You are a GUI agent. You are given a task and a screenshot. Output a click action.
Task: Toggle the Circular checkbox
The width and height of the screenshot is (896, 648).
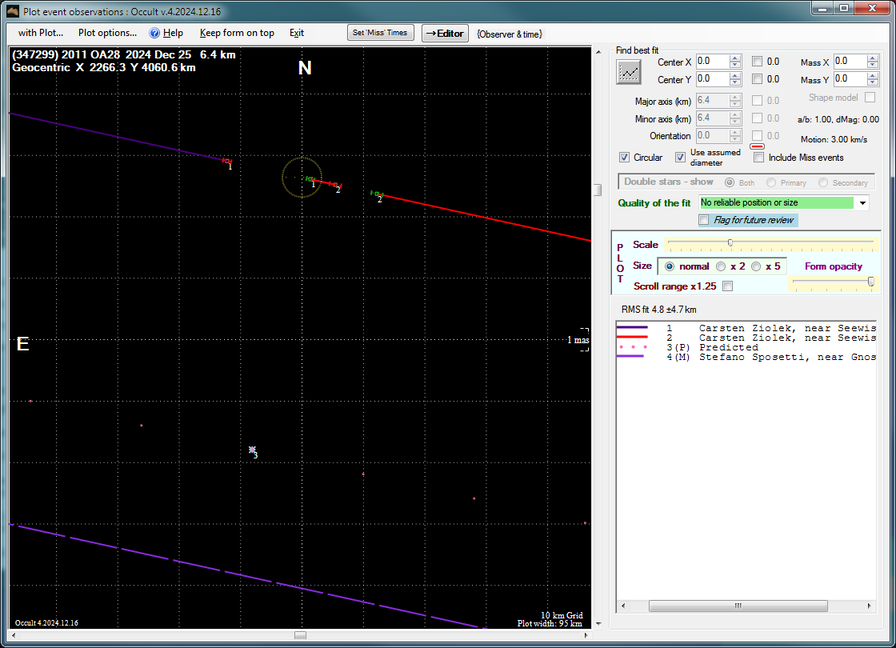point(625,157)
